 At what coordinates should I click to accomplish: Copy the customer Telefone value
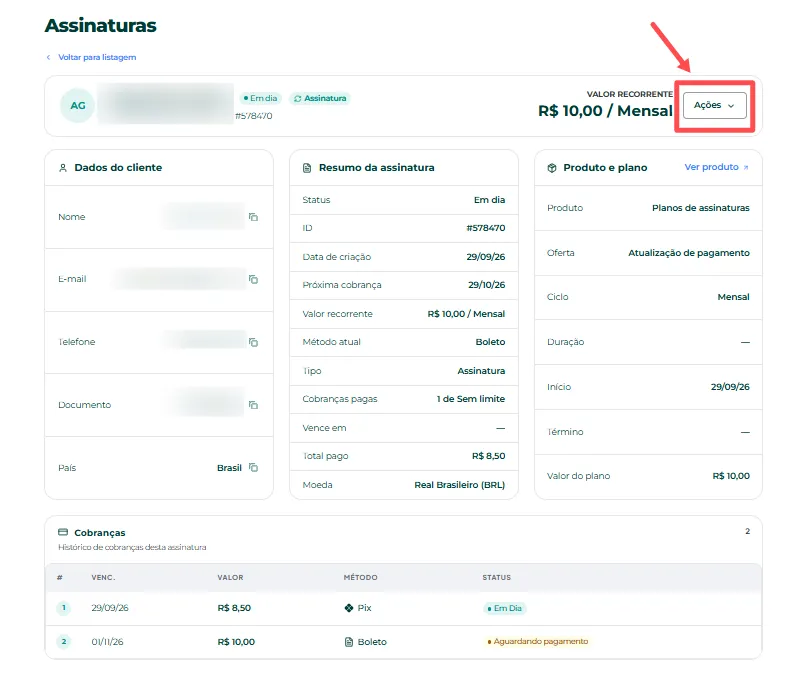253,342
